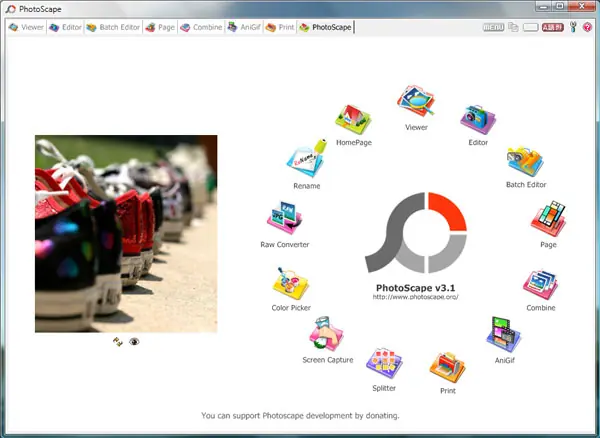Switch to the Print tab
The width and height of the screenshot is (600, 438).
click(x=280, y=28)
